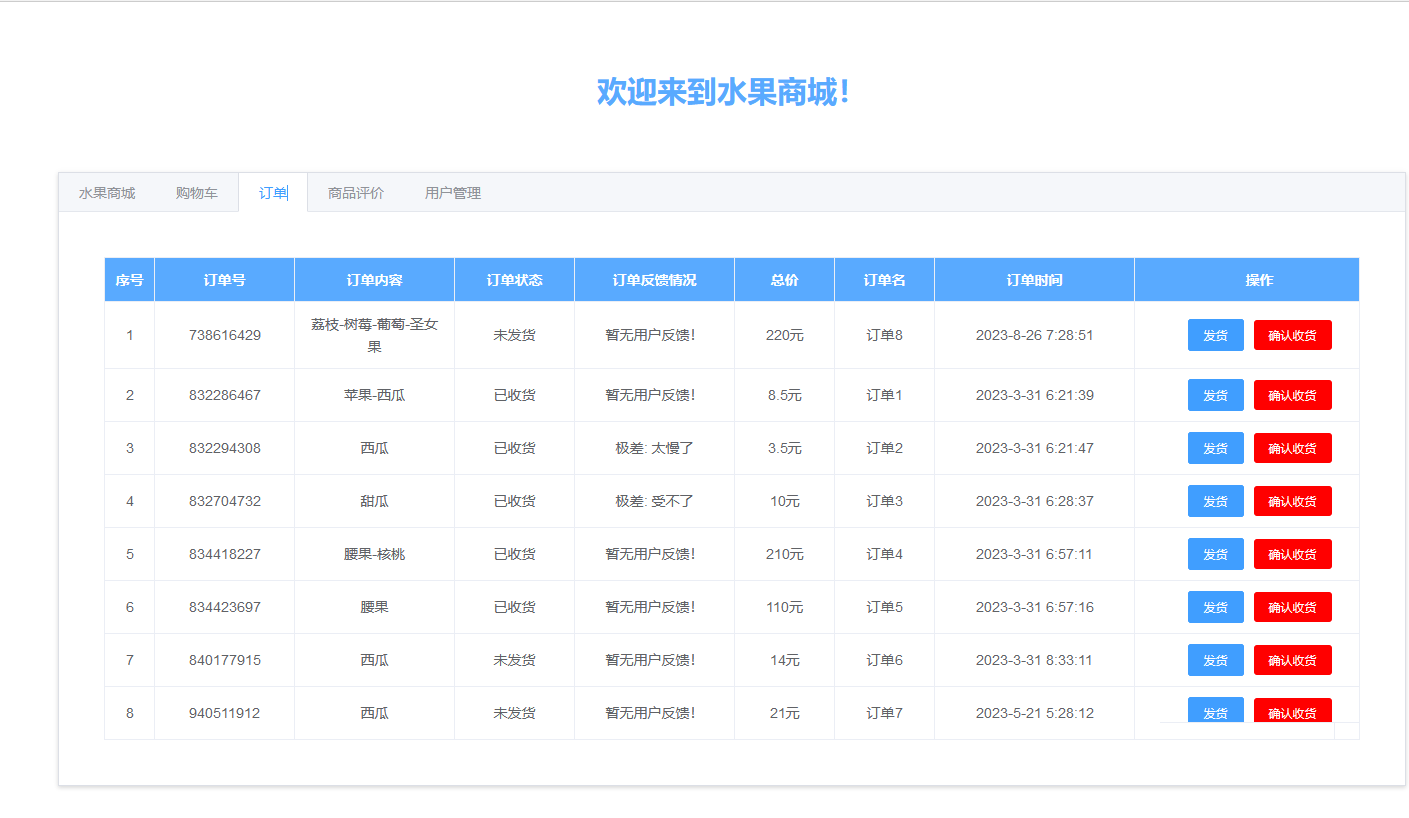Click the 21元 price cell
This screenshot has height=818, width=1409.
(x=785, y=713)
